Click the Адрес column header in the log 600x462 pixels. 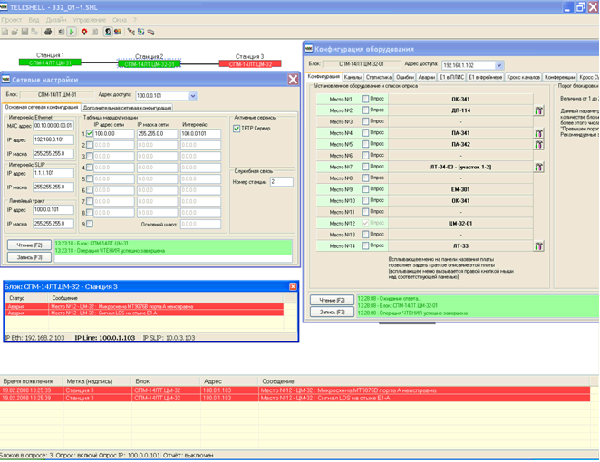coord(228,381)
